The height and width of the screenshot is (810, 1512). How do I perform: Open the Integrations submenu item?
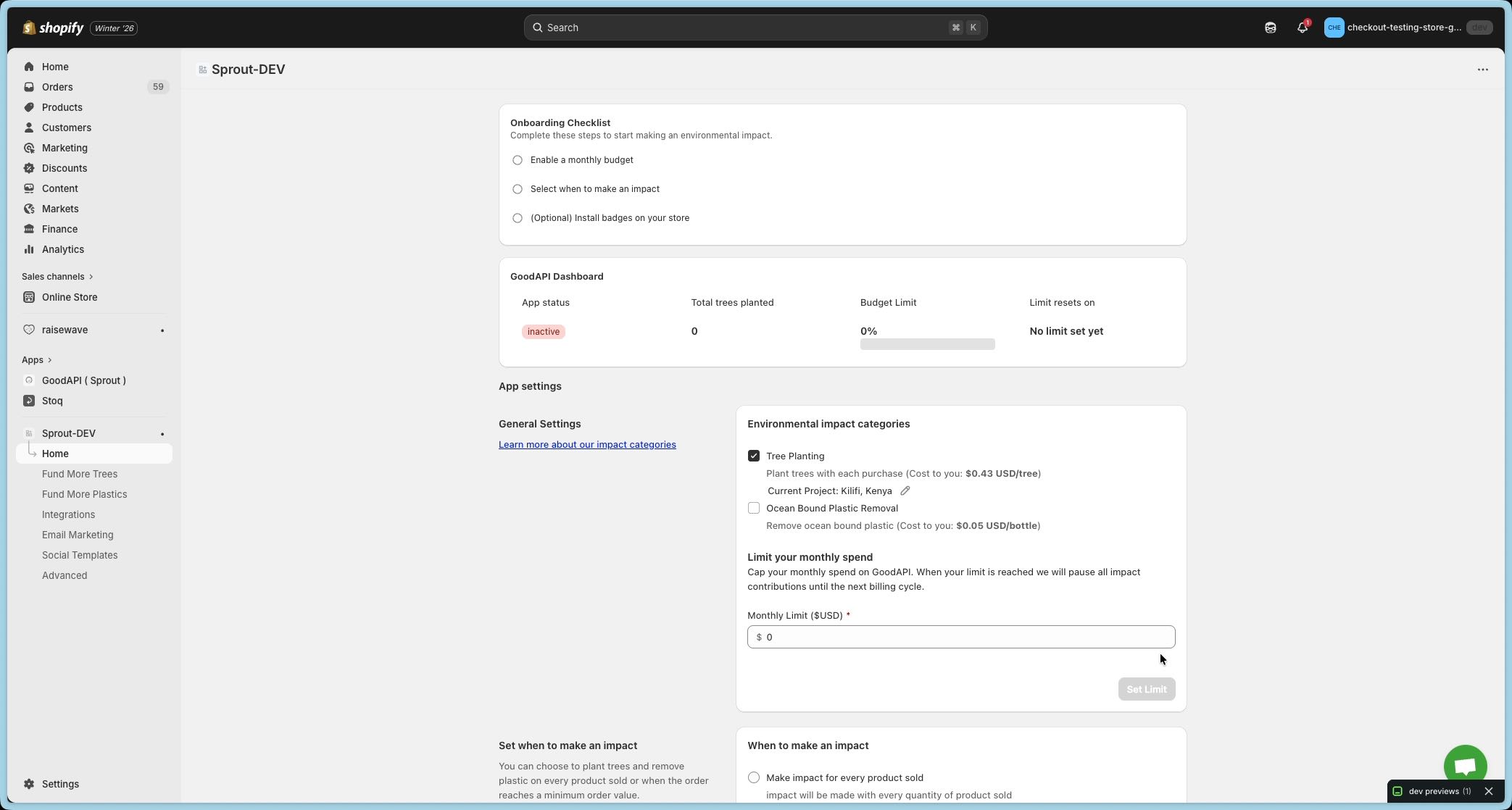68,514
